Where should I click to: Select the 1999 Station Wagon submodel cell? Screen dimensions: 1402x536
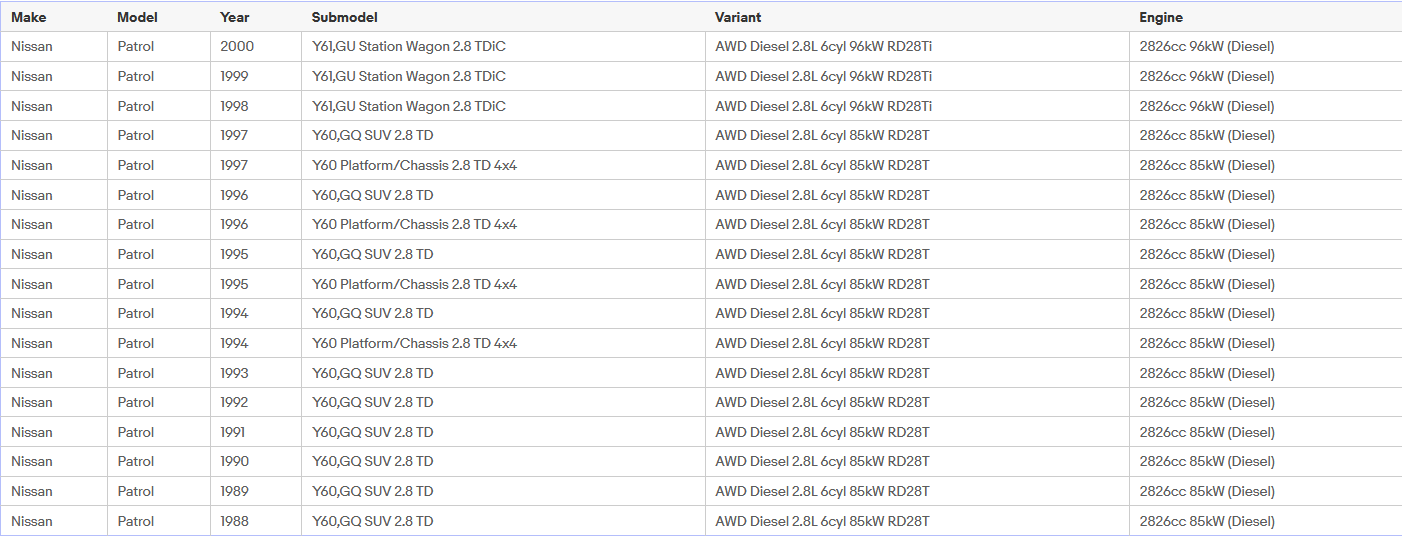point(504,76)
